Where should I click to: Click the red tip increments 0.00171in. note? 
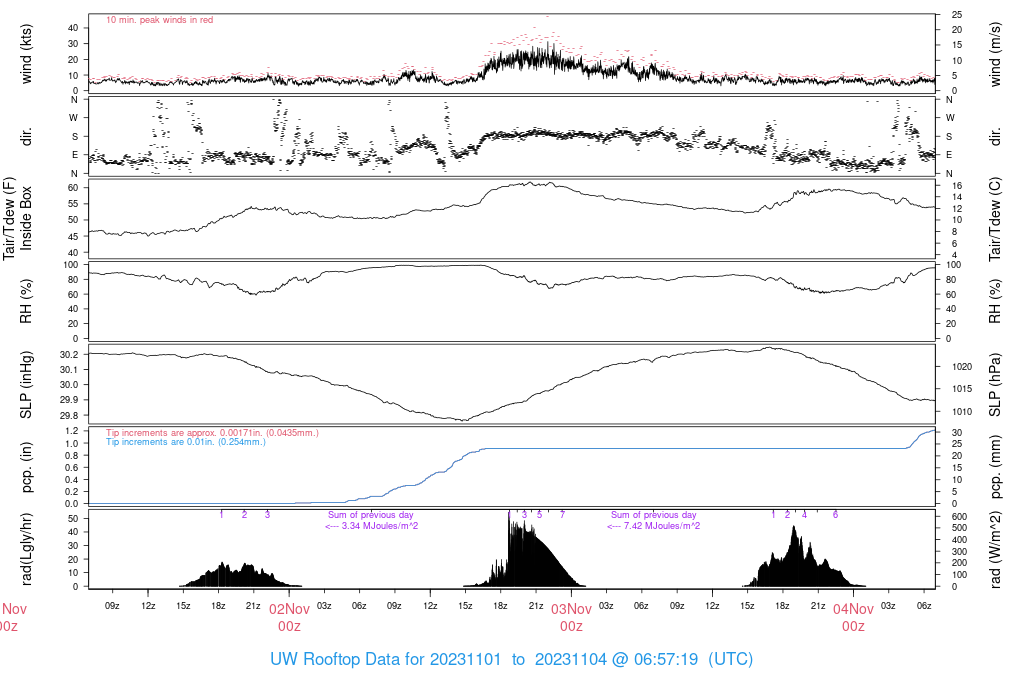coord(212,432)
